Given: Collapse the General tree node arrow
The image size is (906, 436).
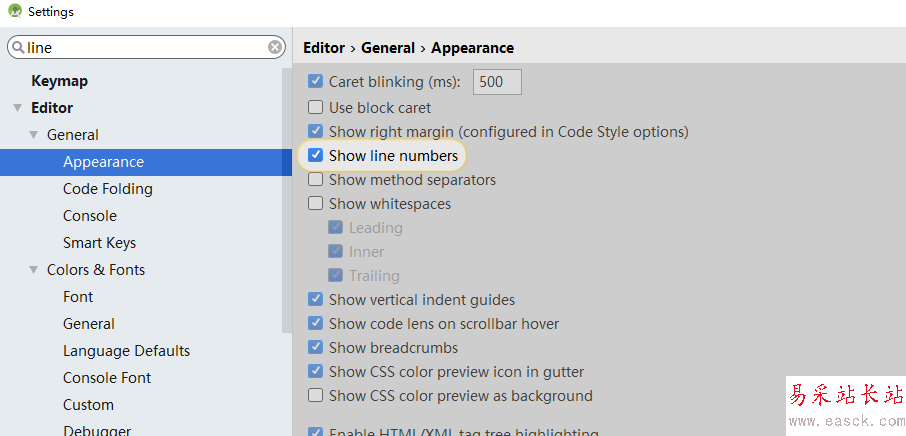Looking at the screenshot, I should pos(33,135).
